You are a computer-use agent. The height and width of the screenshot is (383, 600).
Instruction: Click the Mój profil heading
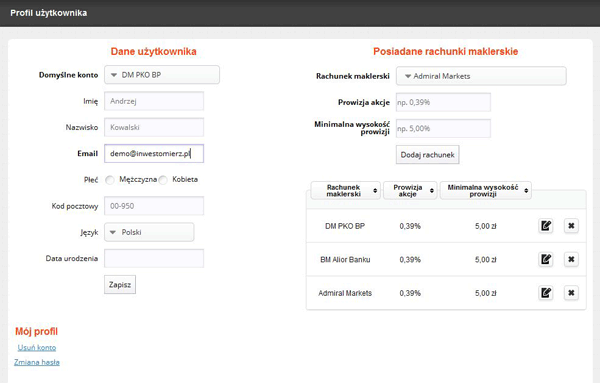click(x=36, y=331)
